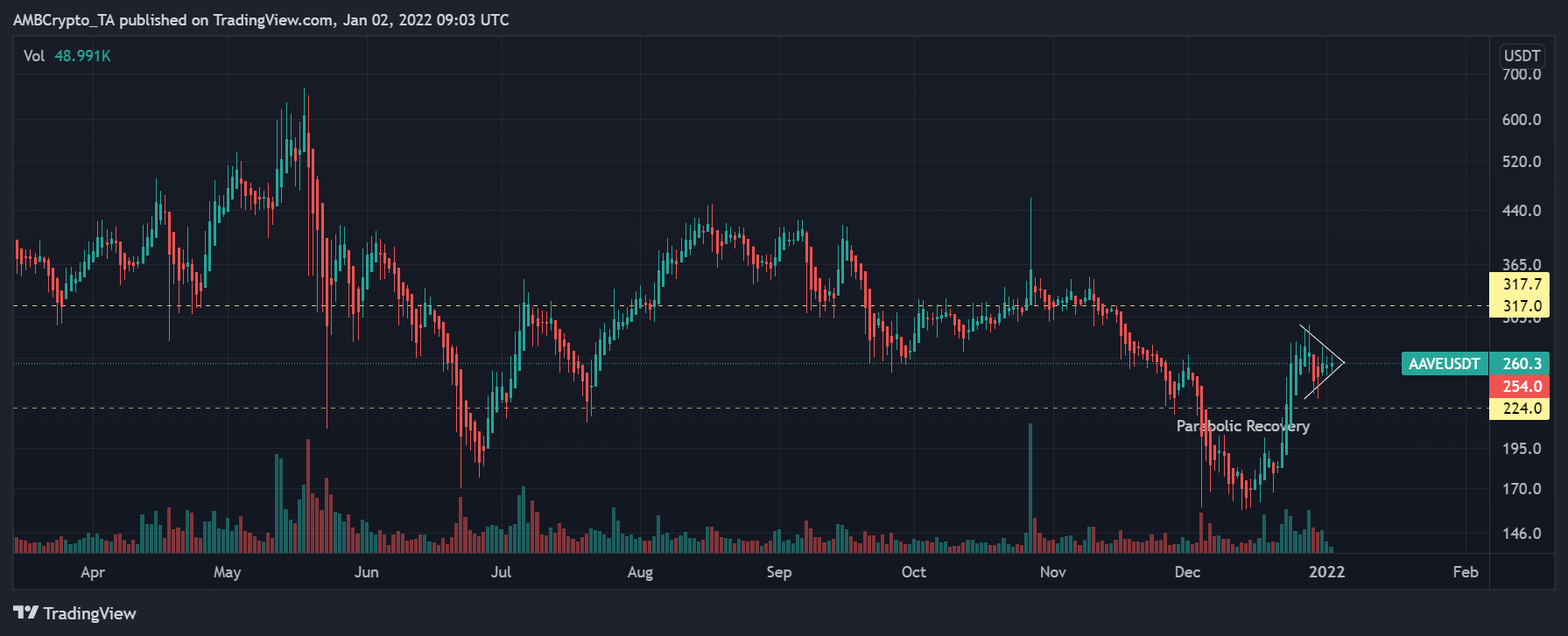Select the AAVEUSDT symbol price tag
1568x636 pixels.
pos(1444,363)
